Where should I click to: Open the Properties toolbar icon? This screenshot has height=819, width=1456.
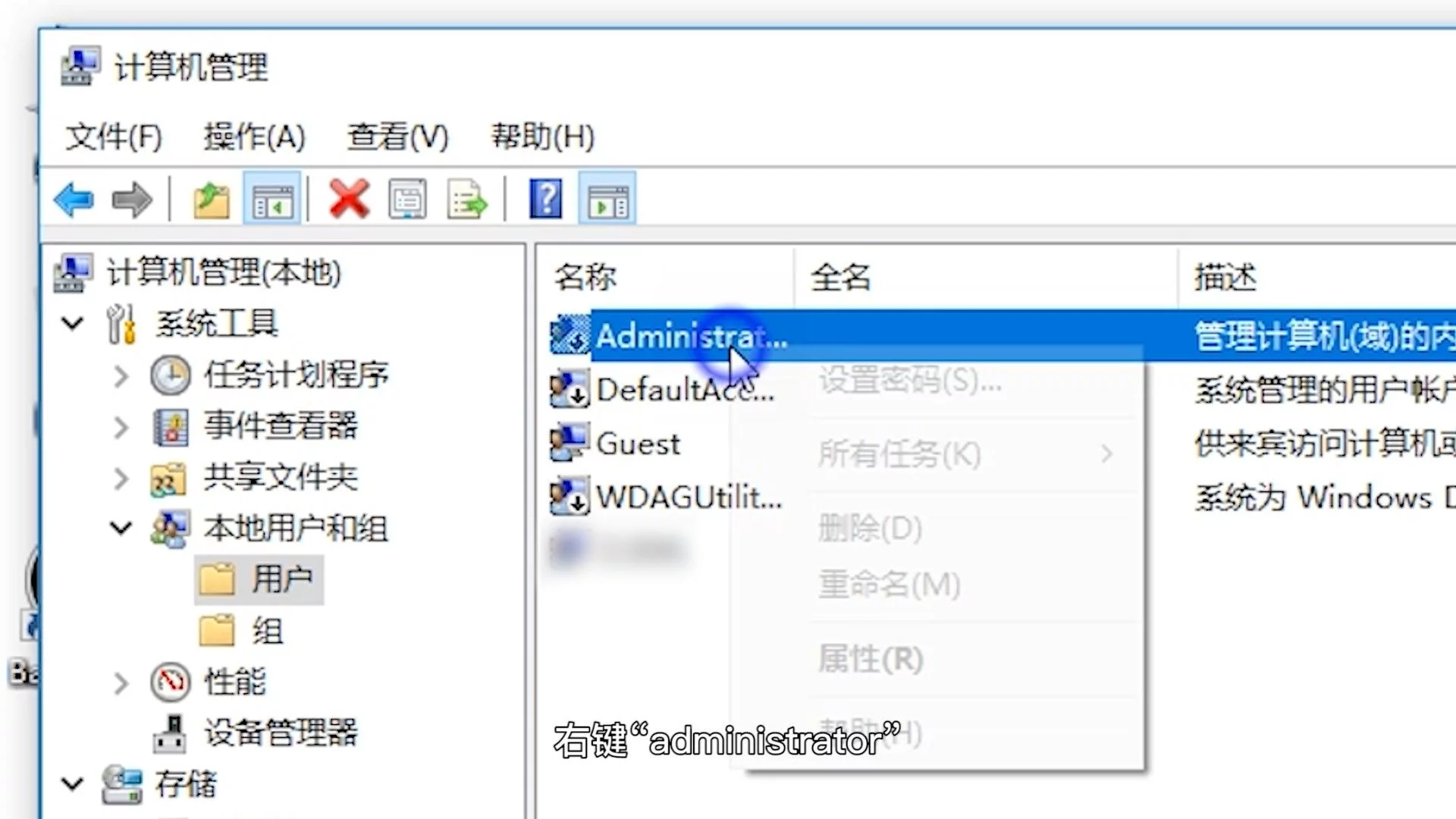408,199
